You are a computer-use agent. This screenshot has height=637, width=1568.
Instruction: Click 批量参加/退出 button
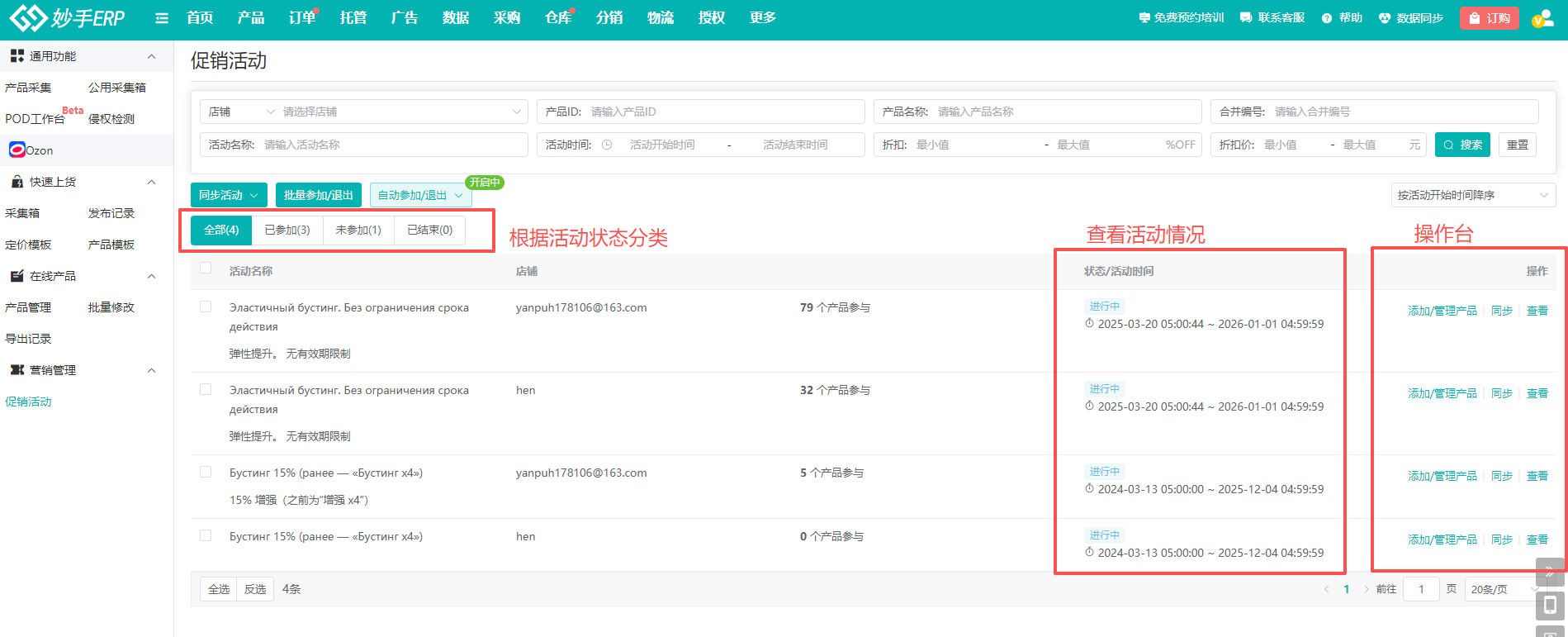coord(318,195)
